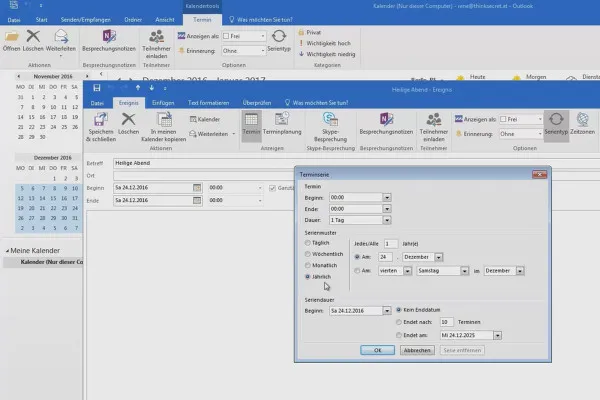
Task: Click Weiterleiten in event window ribbon
Action: [x=212, y=134]
